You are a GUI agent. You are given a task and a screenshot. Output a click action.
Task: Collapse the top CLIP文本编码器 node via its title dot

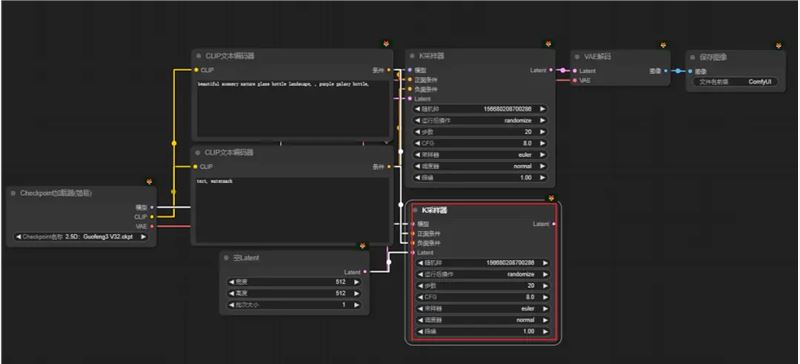(x=199, y=56)
